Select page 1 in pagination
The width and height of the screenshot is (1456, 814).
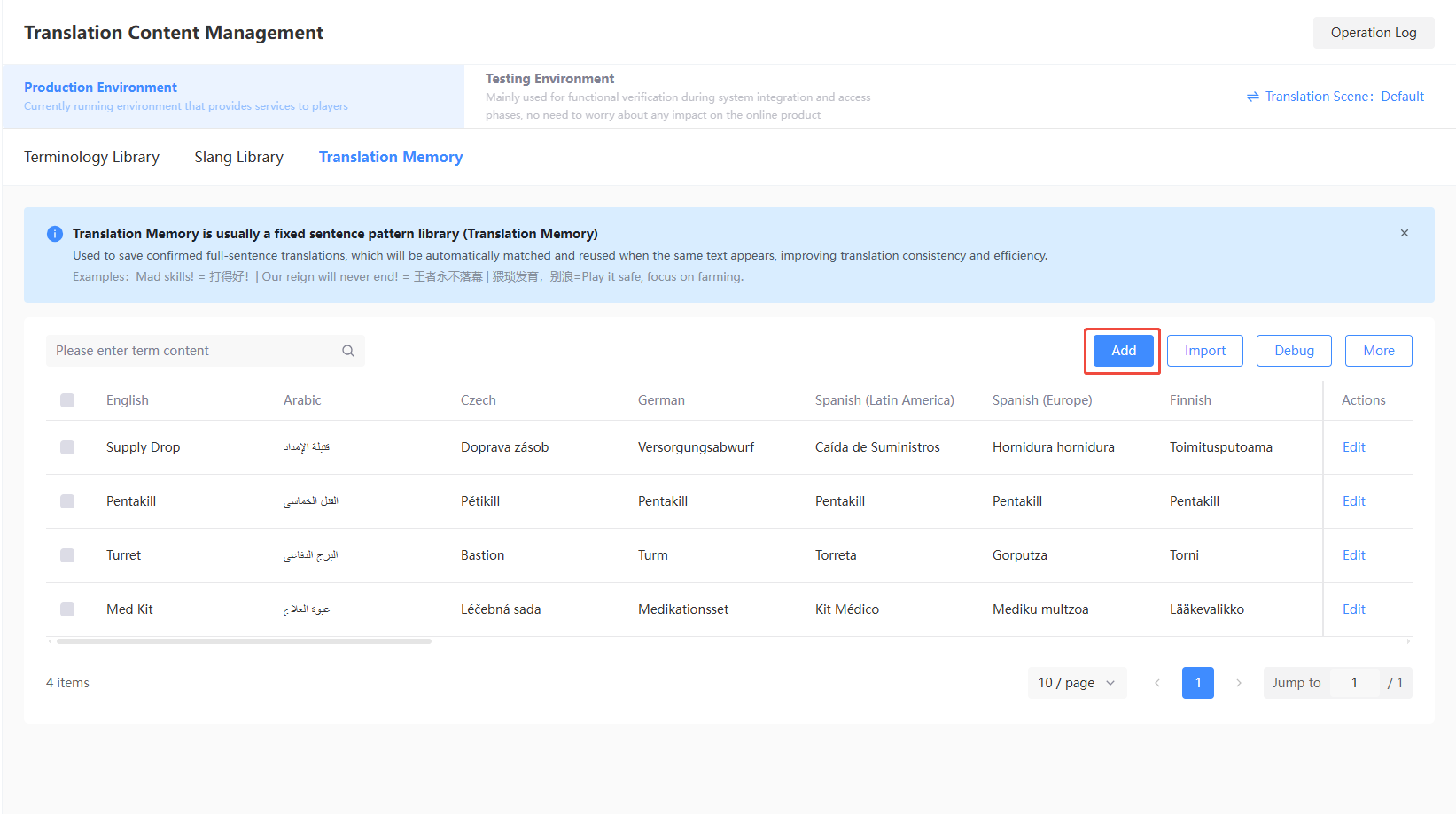(1198, 683)
